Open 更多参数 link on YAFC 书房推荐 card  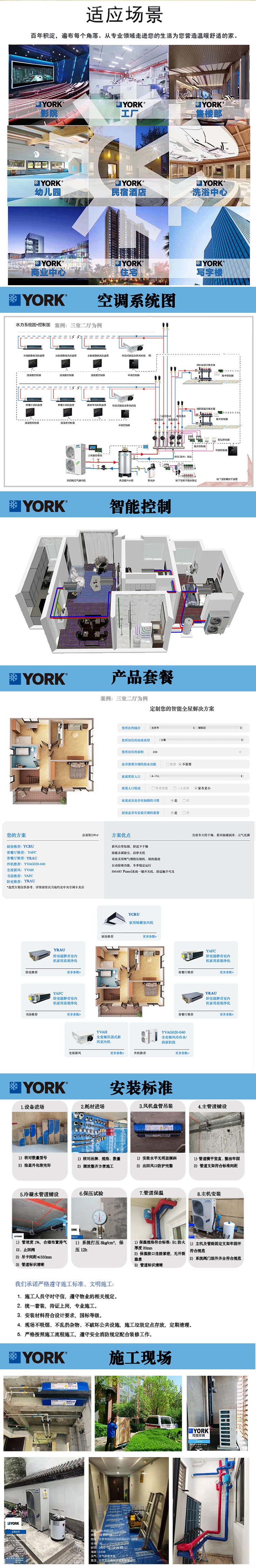(73, 1014)
